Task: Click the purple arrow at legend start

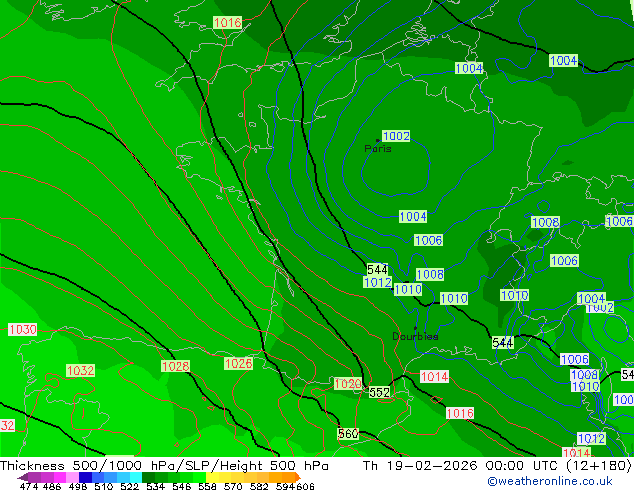Action: coord(22,477)
